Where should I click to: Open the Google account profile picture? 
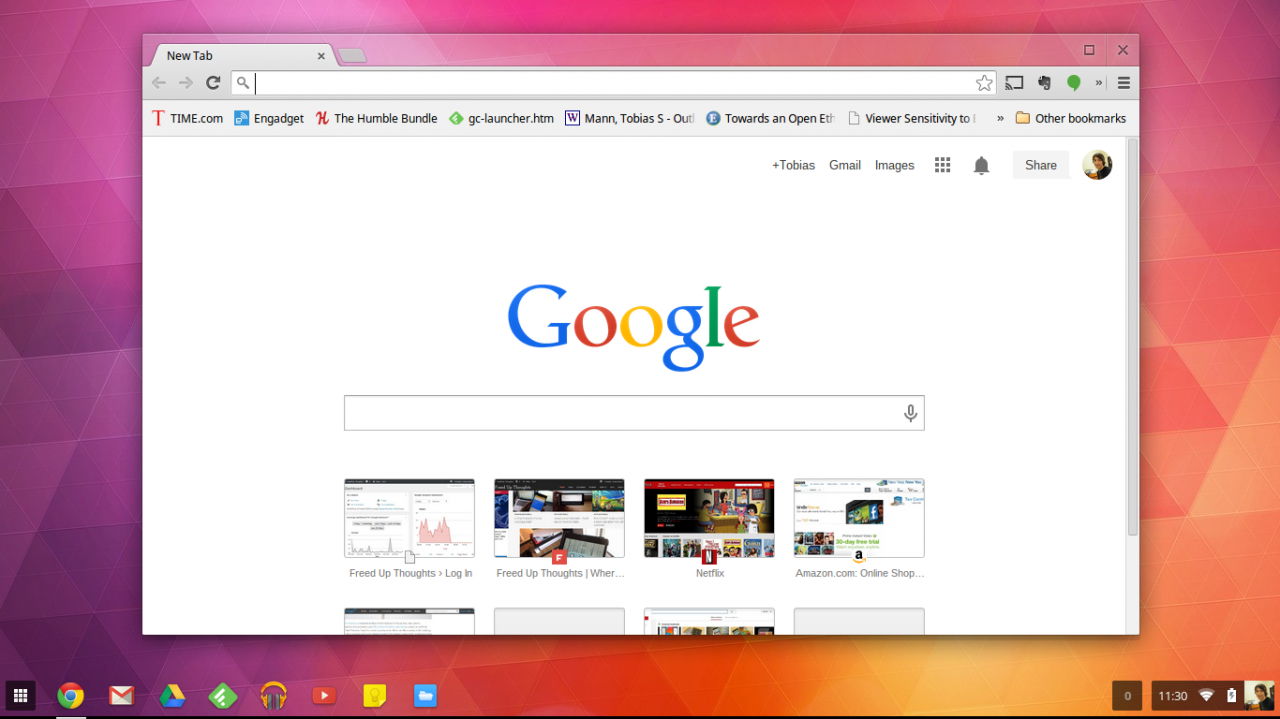[1097, 165]
